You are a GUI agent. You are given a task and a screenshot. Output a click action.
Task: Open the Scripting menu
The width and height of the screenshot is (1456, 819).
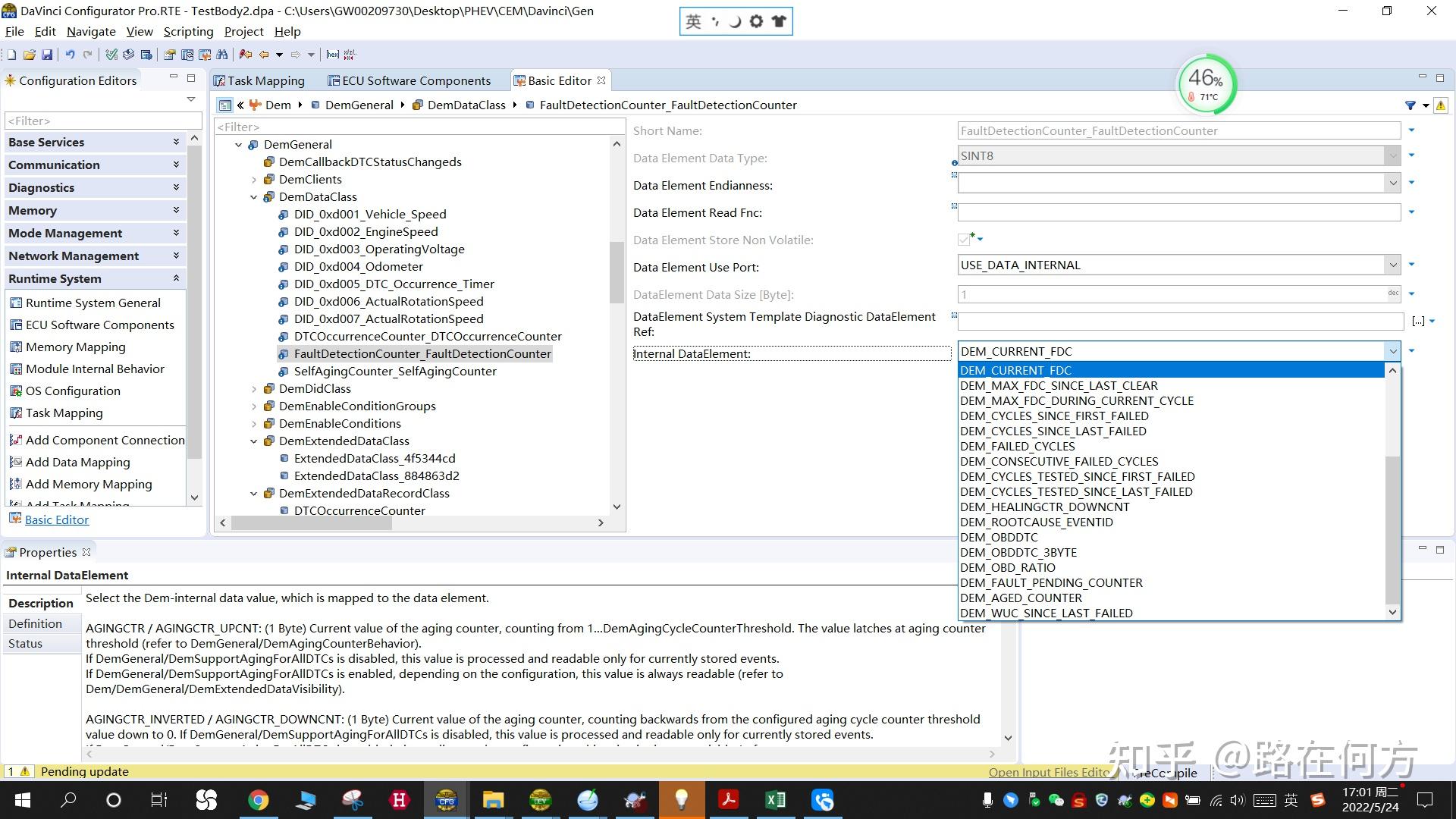(188, 31)
